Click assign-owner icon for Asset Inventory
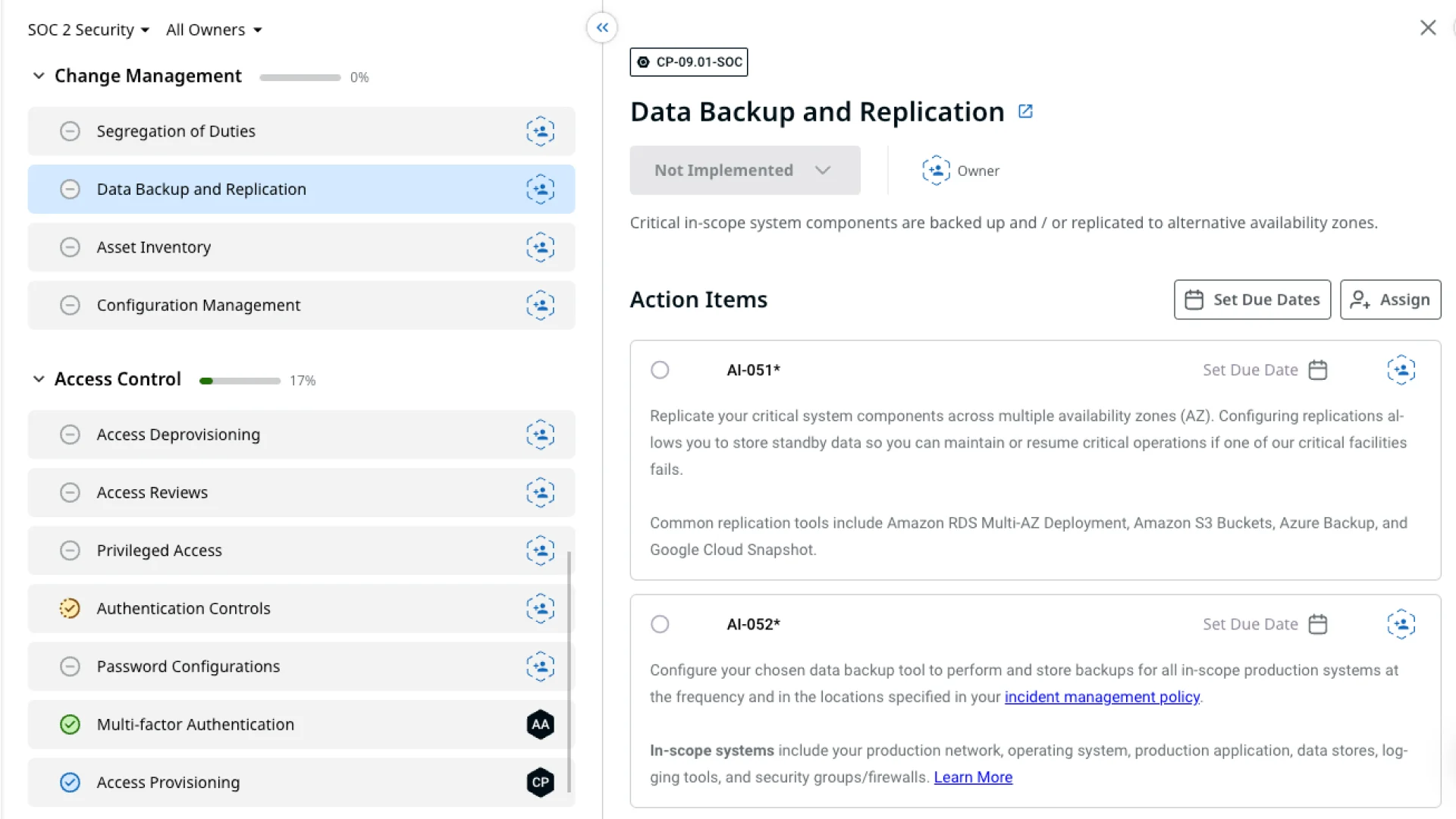The height and width of the screenshot is (819, 1456). point(540,247)
